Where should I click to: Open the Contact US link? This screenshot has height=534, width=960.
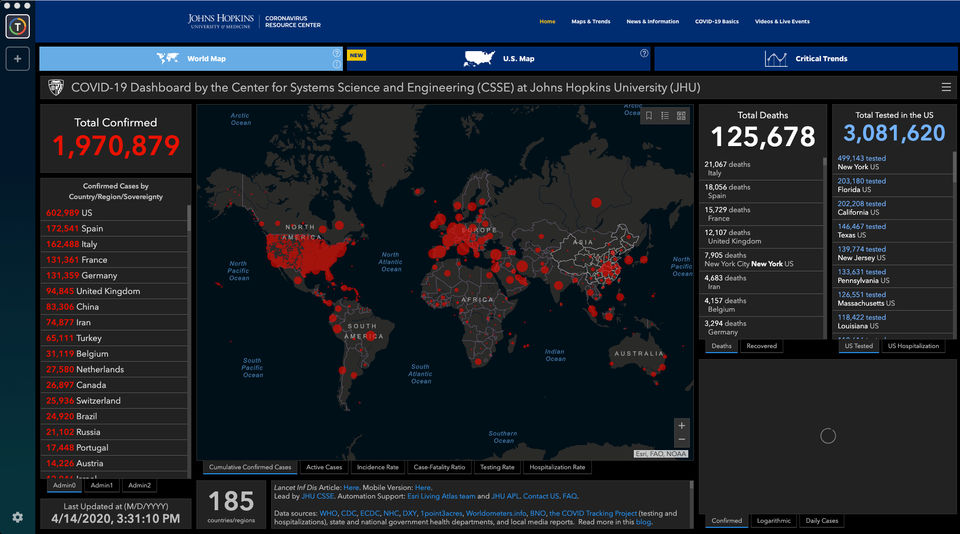[x=541, y=496]
